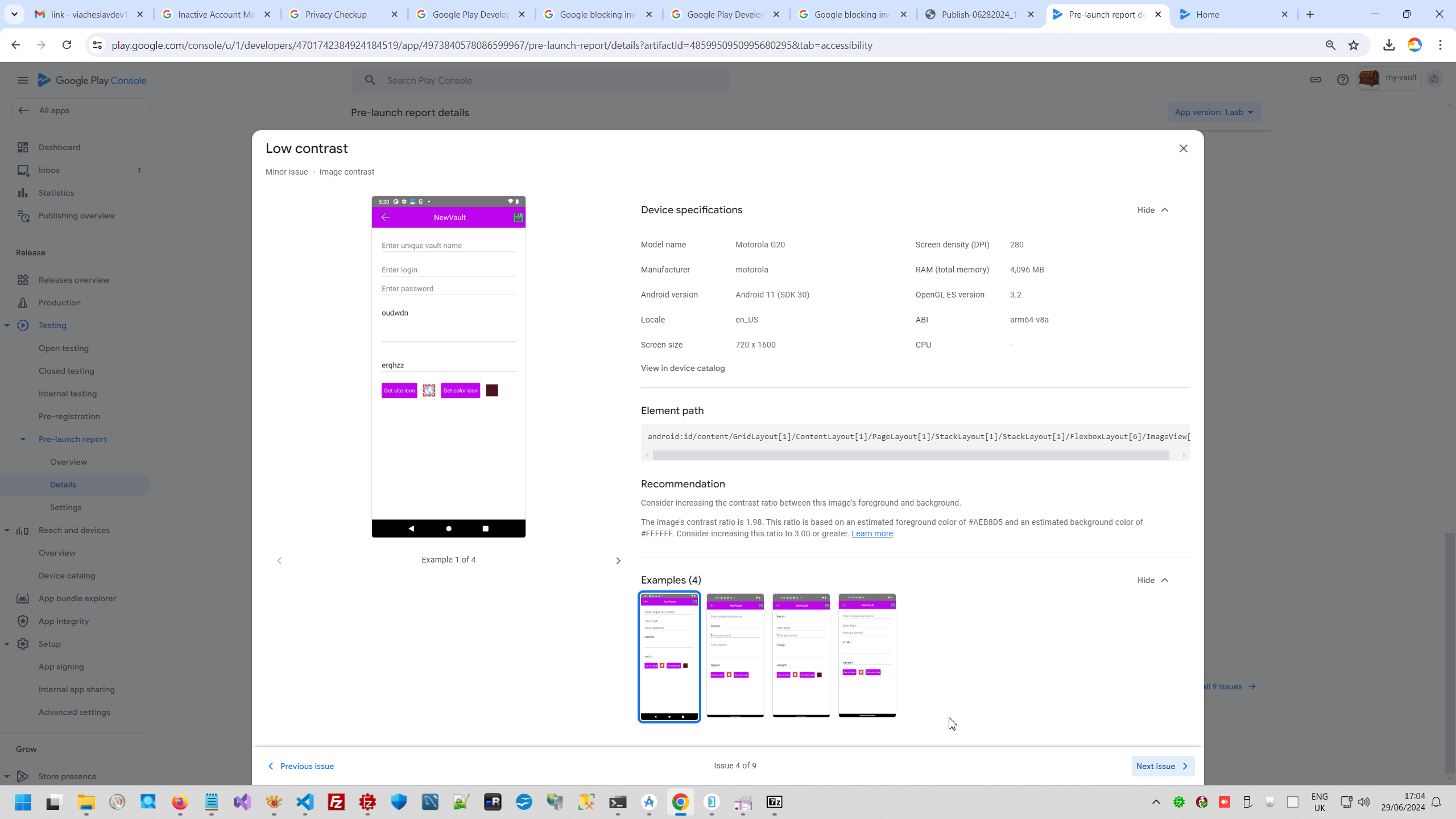The height and width of the screenshot is (819, 1456).
Task: Click the element path horizontal scrollbar
Action: pos(910,455)
